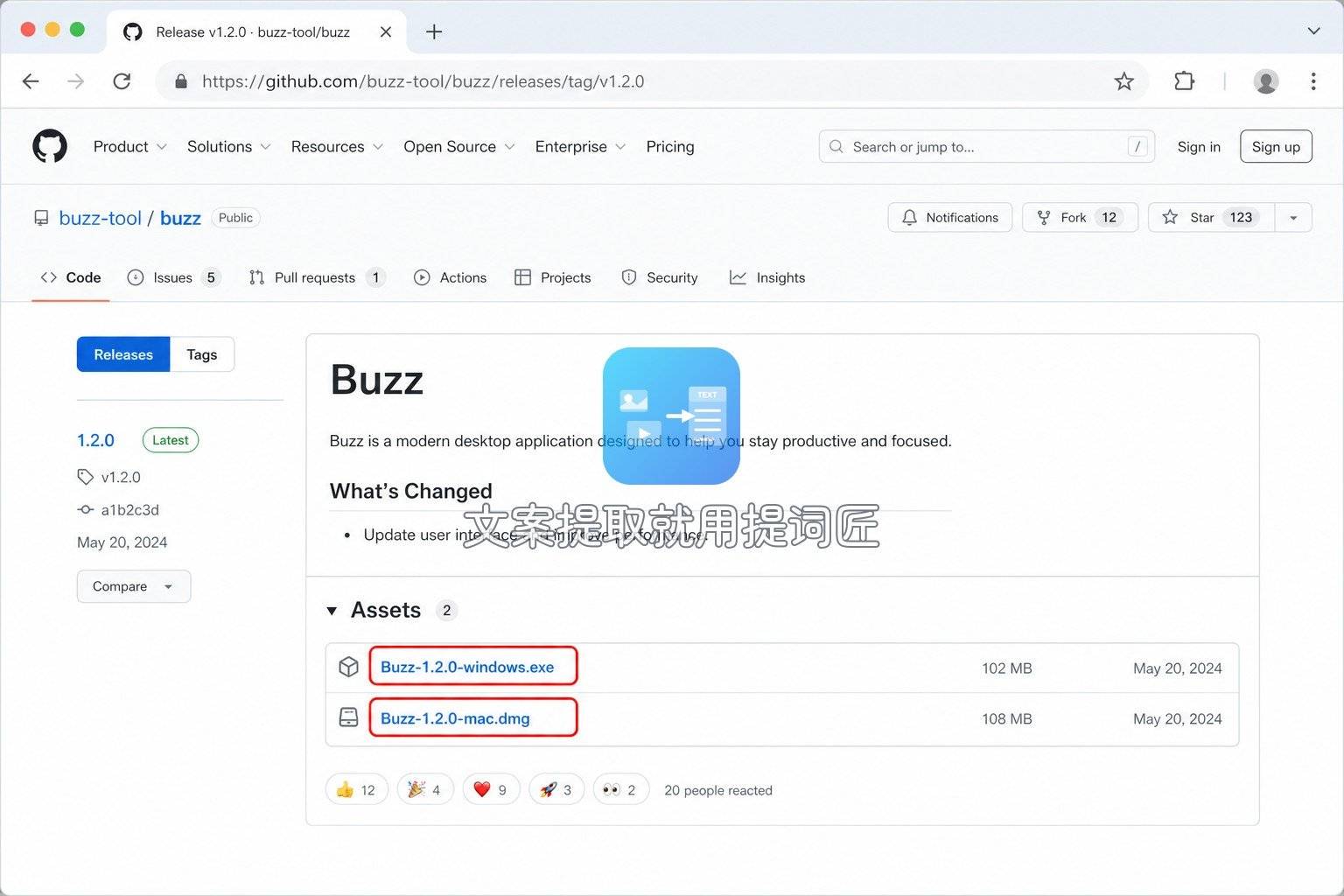Open the v1.2.0 tag link
Screen dimensions: 1344x896
click(121, 477)
